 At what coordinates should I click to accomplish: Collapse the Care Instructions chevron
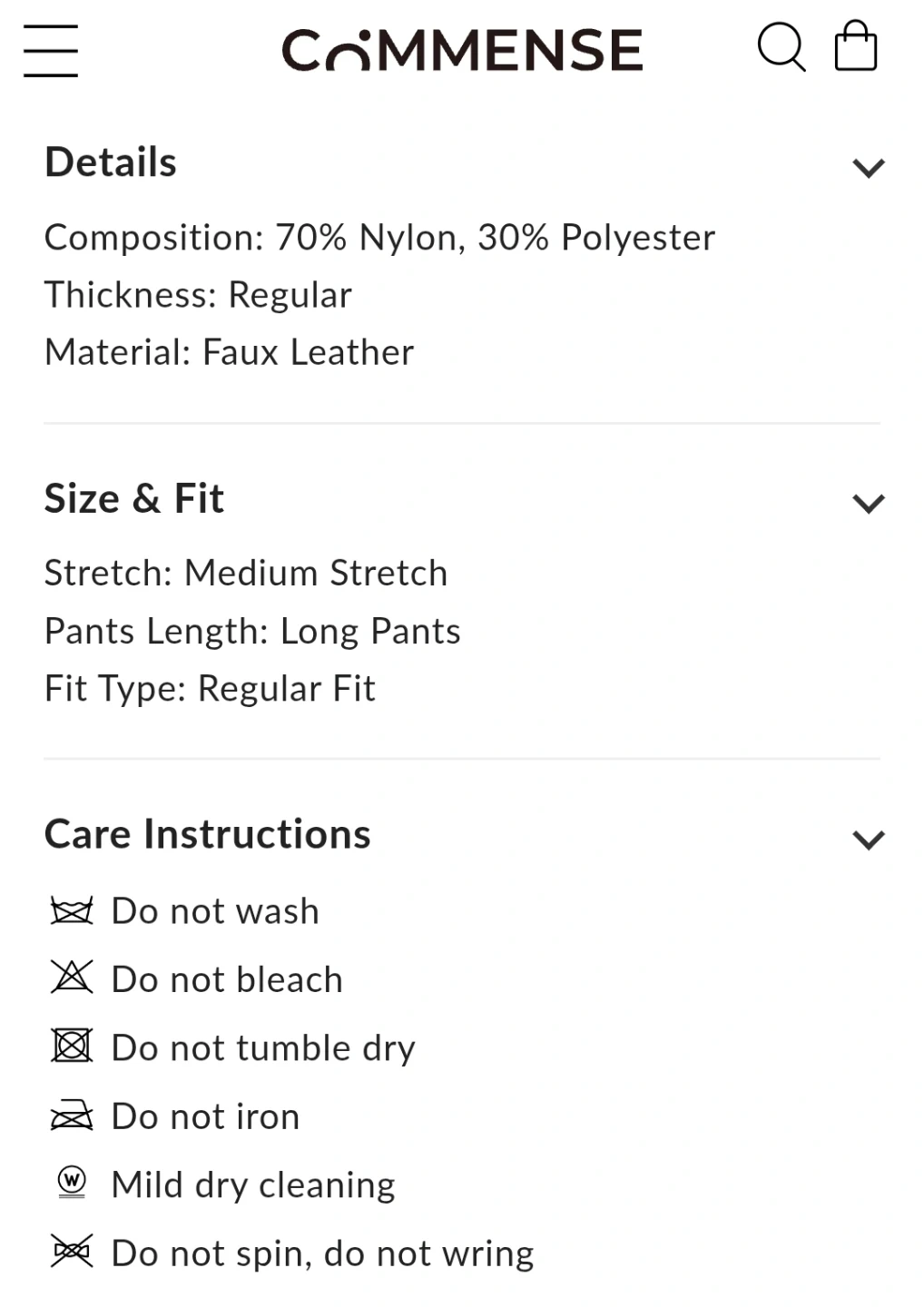(x=868, y=840)
